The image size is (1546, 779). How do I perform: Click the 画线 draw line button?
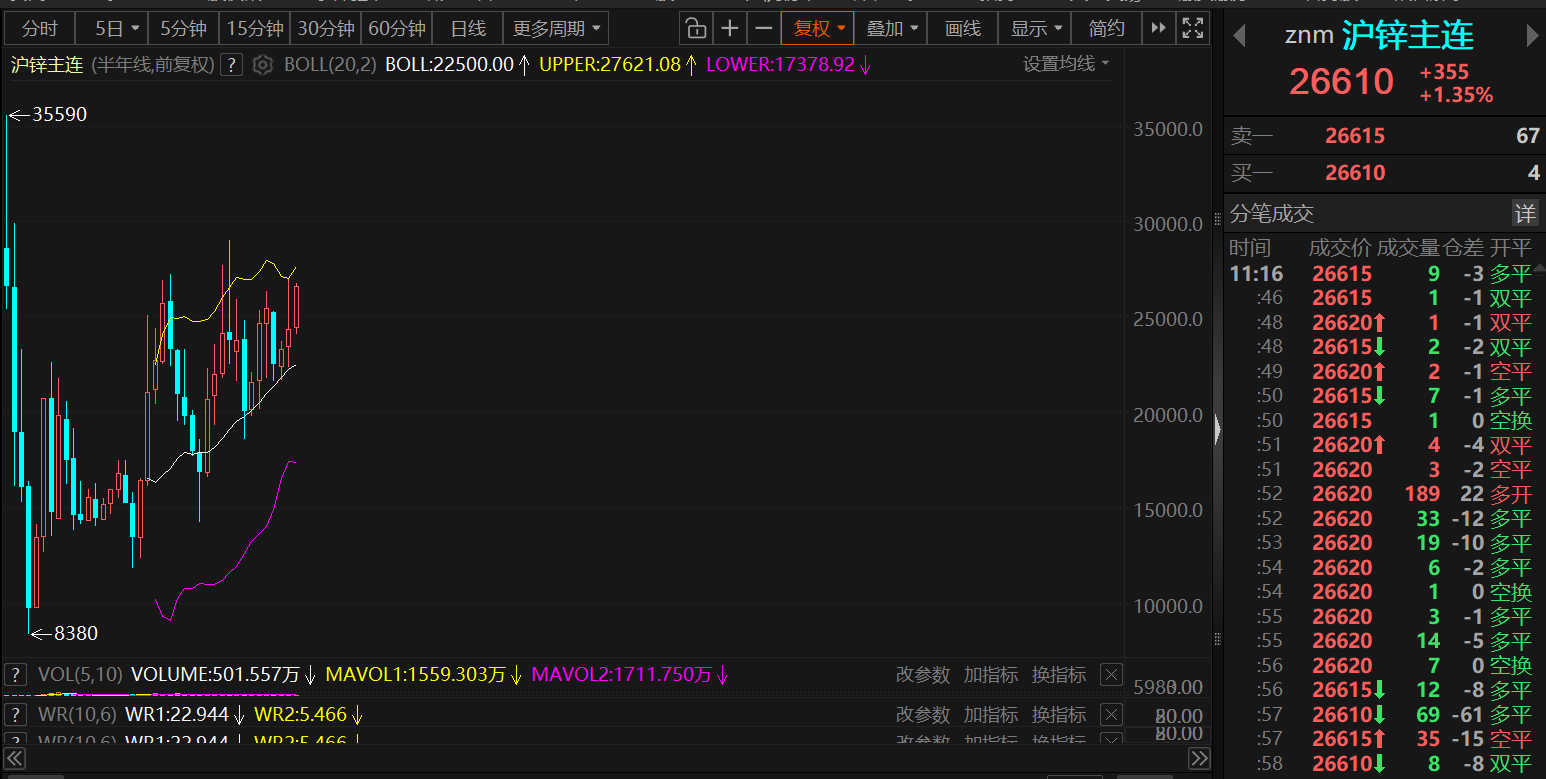pyautogui.click(x=963, y=29)
